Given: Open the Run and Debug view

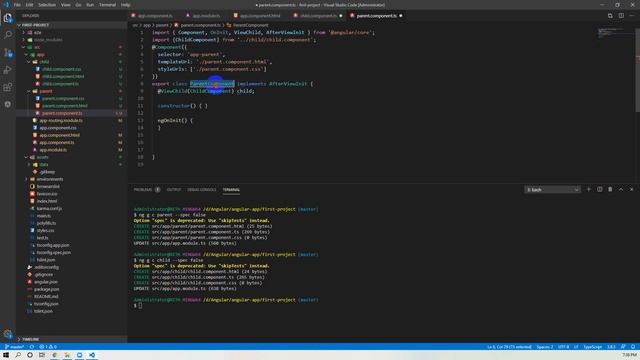Looking at the screenshot, I should click(x=8, y=70).
